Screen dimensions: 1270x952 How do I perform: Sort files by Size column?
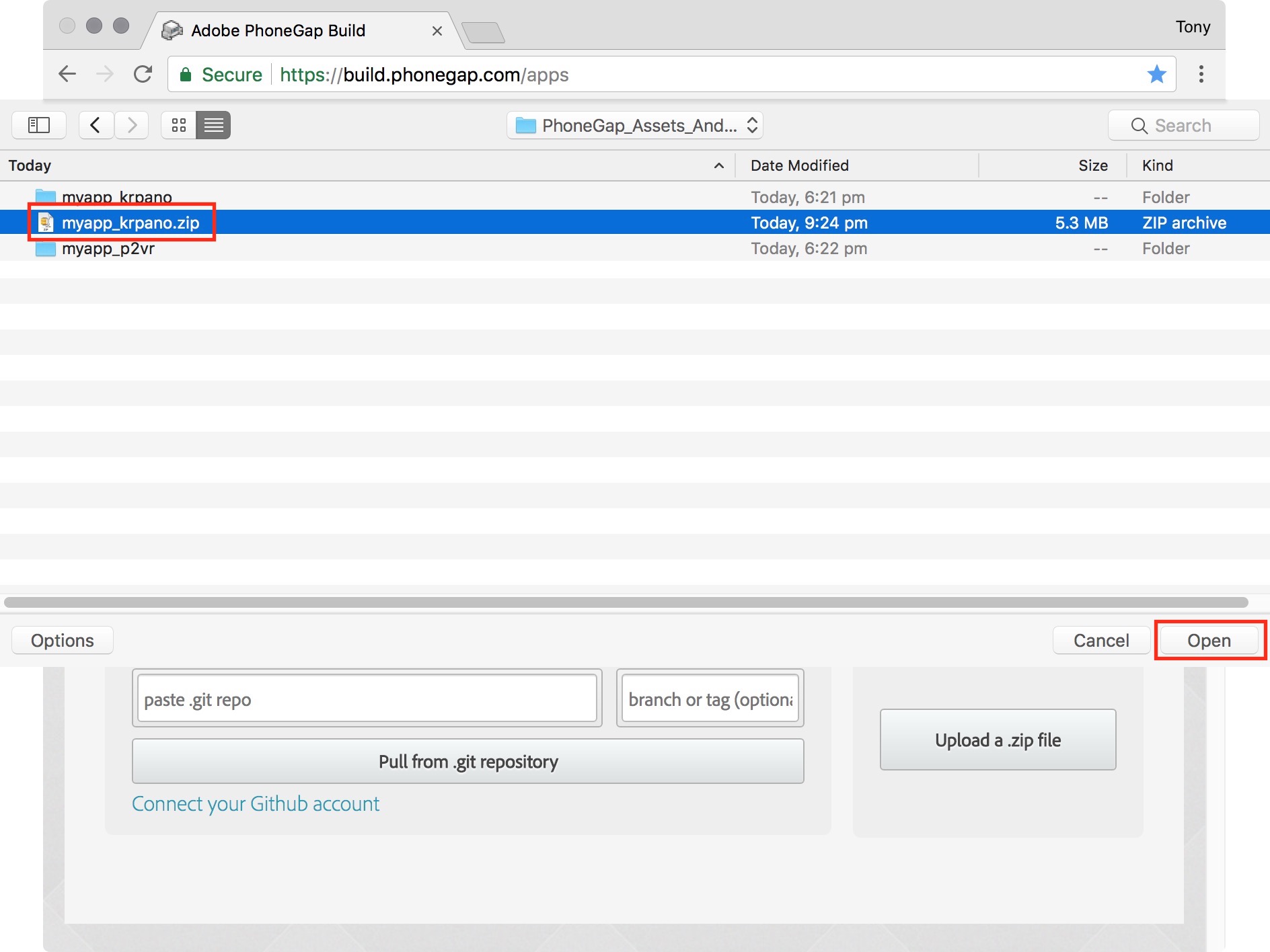tap(1093, 165)
